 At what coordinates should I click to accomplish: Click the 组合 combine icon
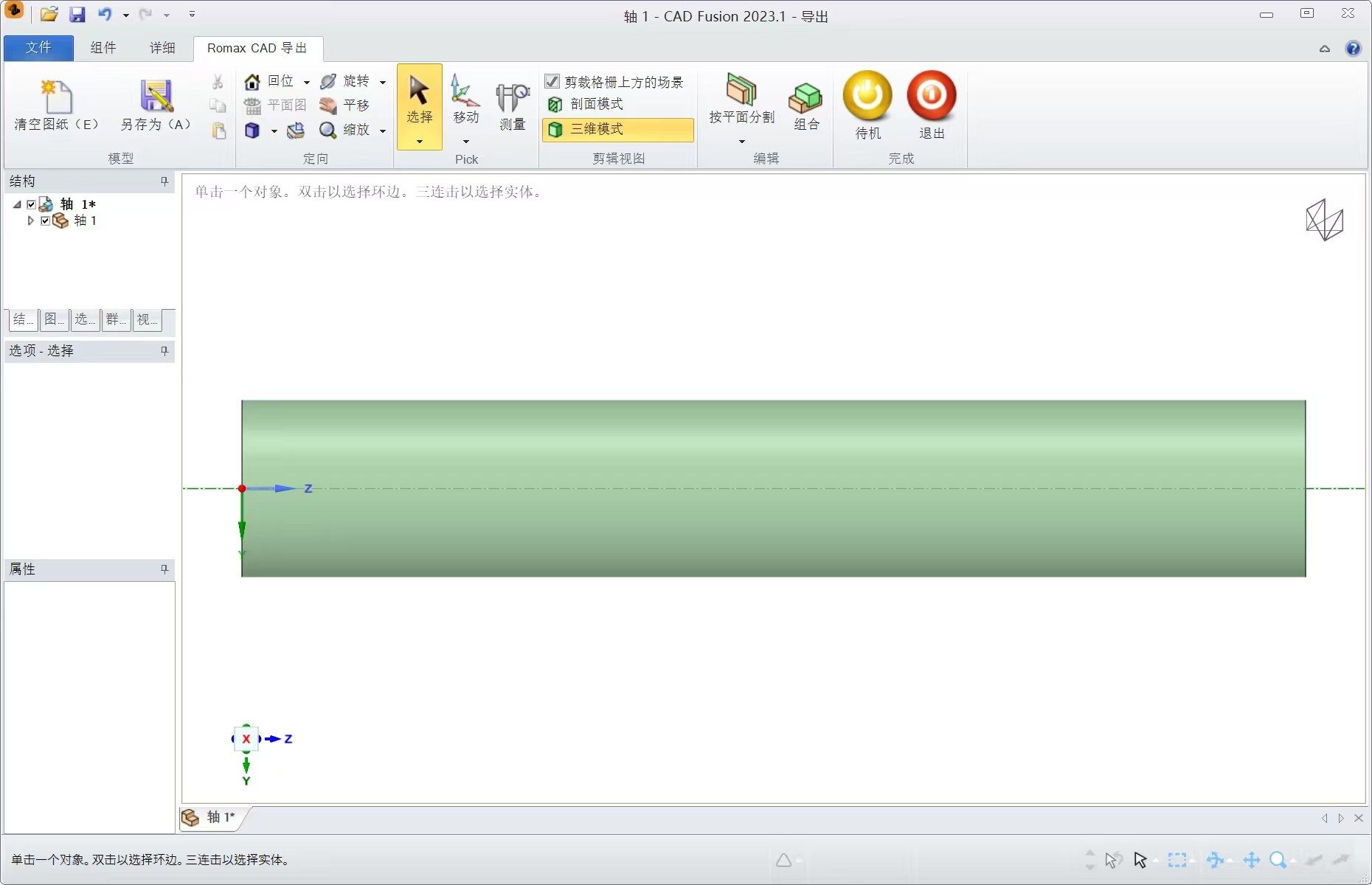tap(805, 97)
